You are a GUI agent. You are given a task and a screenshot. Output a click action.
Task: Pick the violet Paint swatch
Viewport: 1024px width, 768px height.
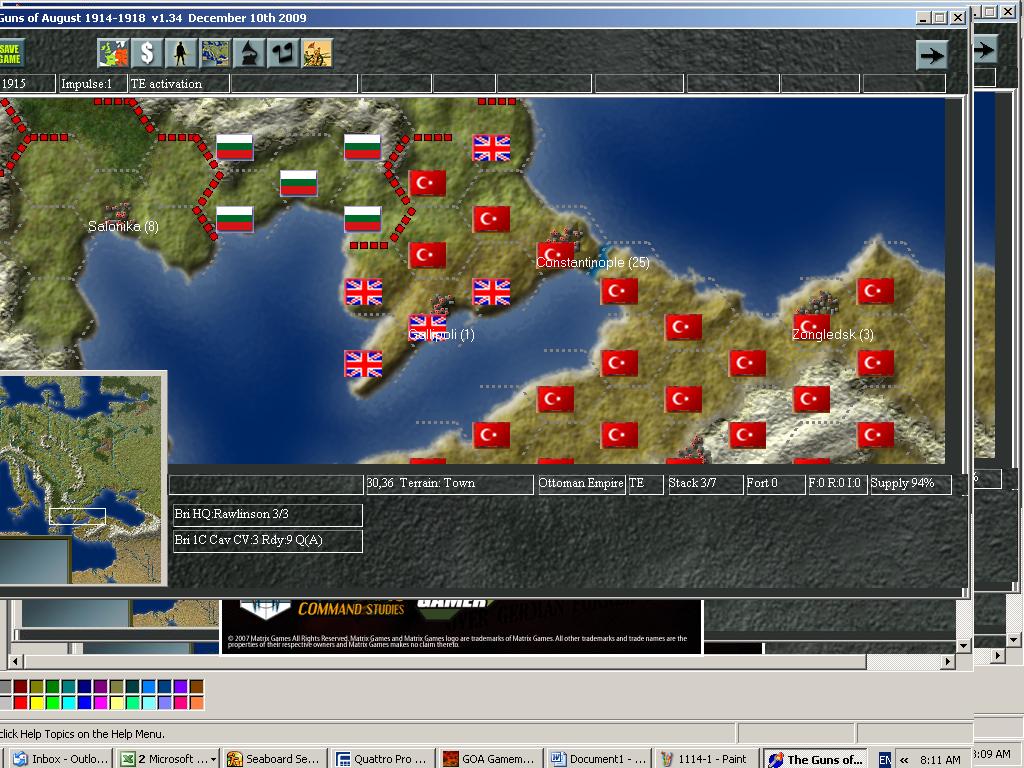point(180,686)
